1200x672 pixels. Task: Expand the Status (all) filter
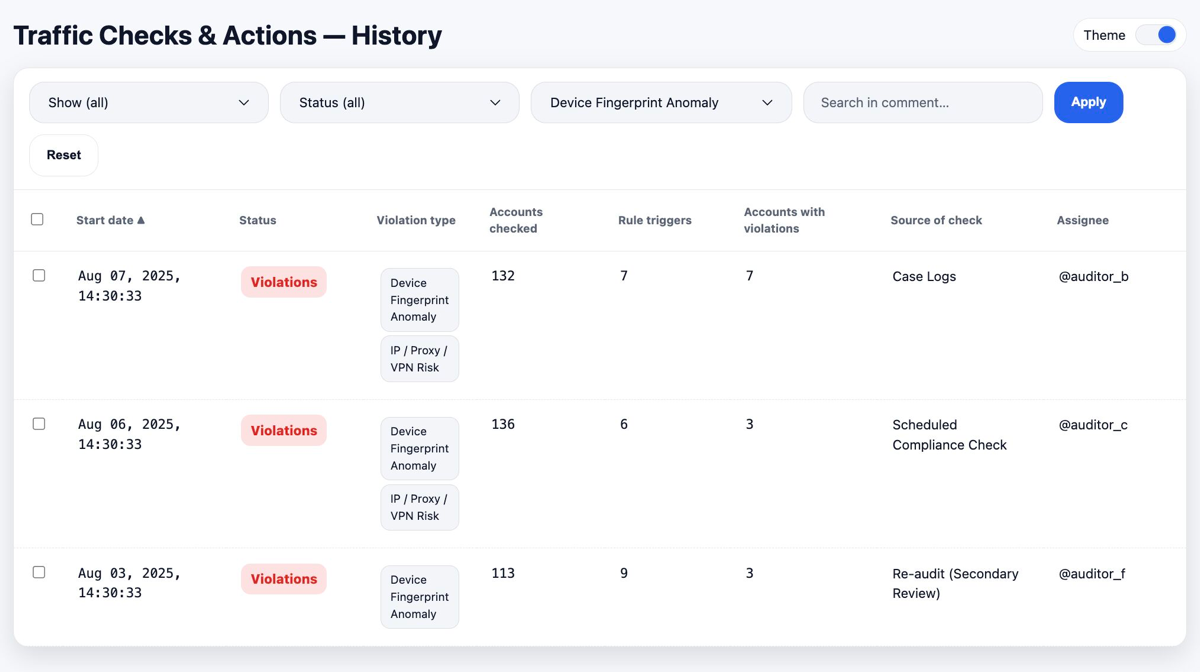click(x=399, y=103)
